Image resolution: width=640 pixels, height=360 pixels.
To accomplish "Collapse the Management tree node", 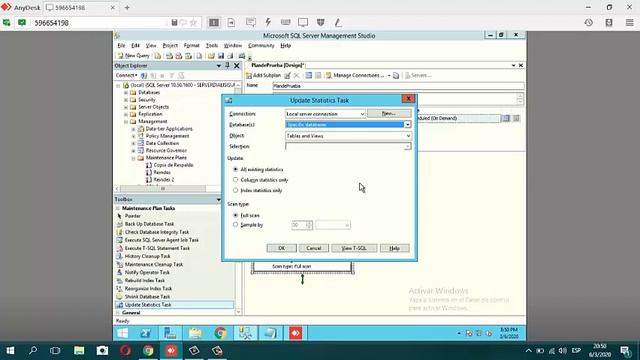I will pos(126,122).
